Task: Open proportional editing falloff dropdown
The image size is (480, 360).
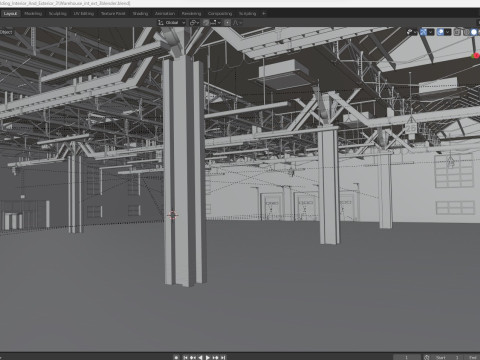Action: pos(237,23)
